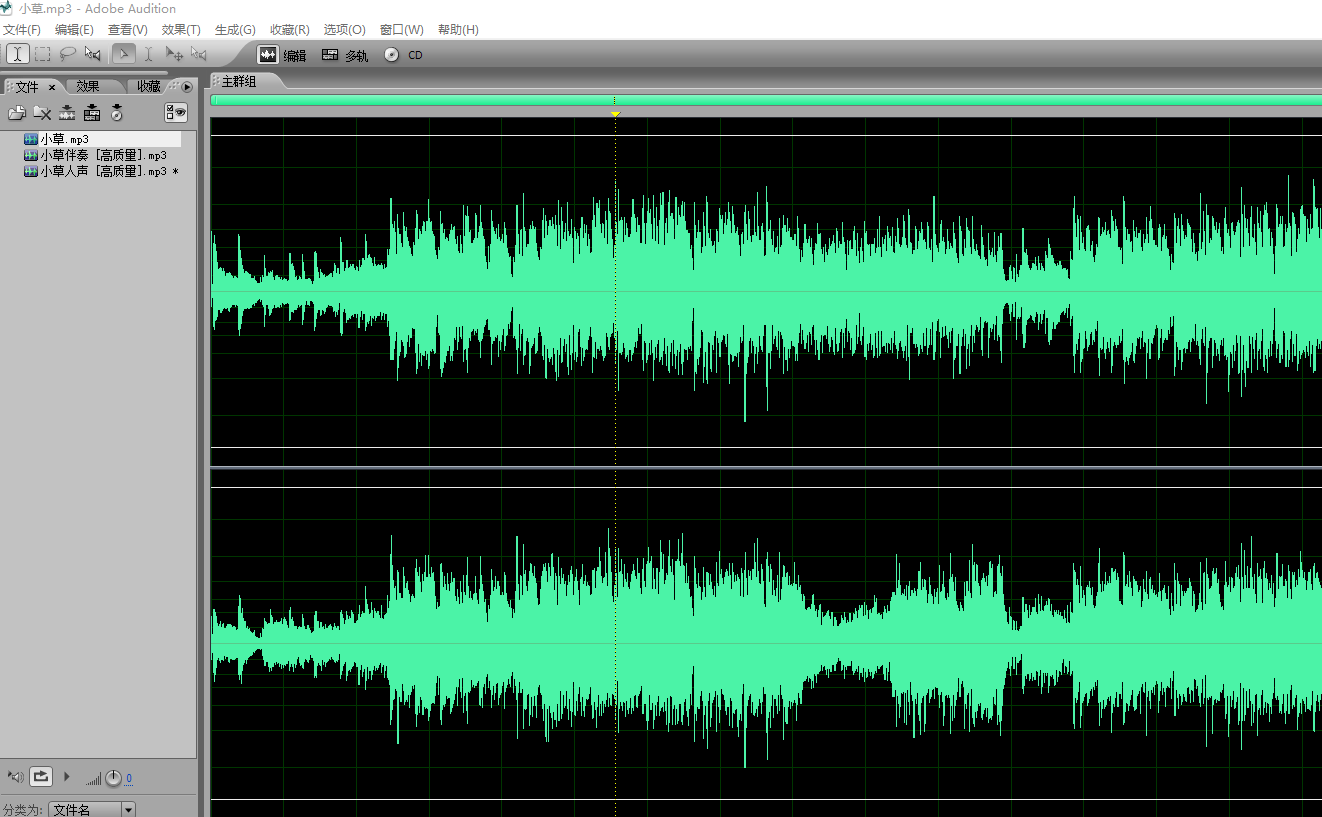
Task: Switch to CD view
Action: [403, 55]
